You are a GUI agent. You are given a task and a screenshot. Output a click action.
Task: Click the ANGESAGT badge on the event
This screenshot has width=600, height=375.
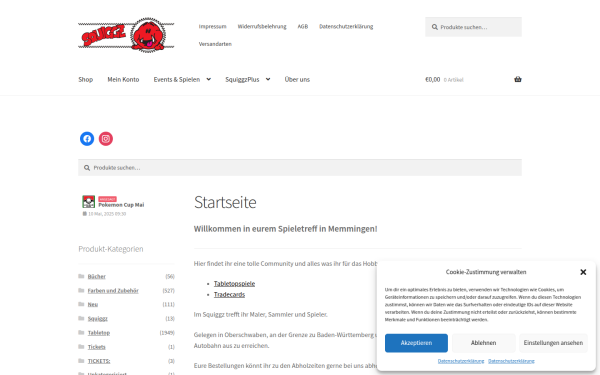point(107,199)
